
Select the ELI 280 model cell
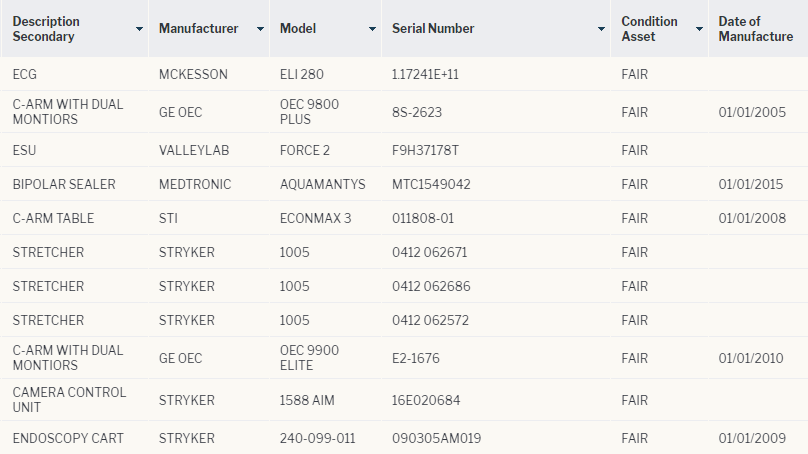301,74
